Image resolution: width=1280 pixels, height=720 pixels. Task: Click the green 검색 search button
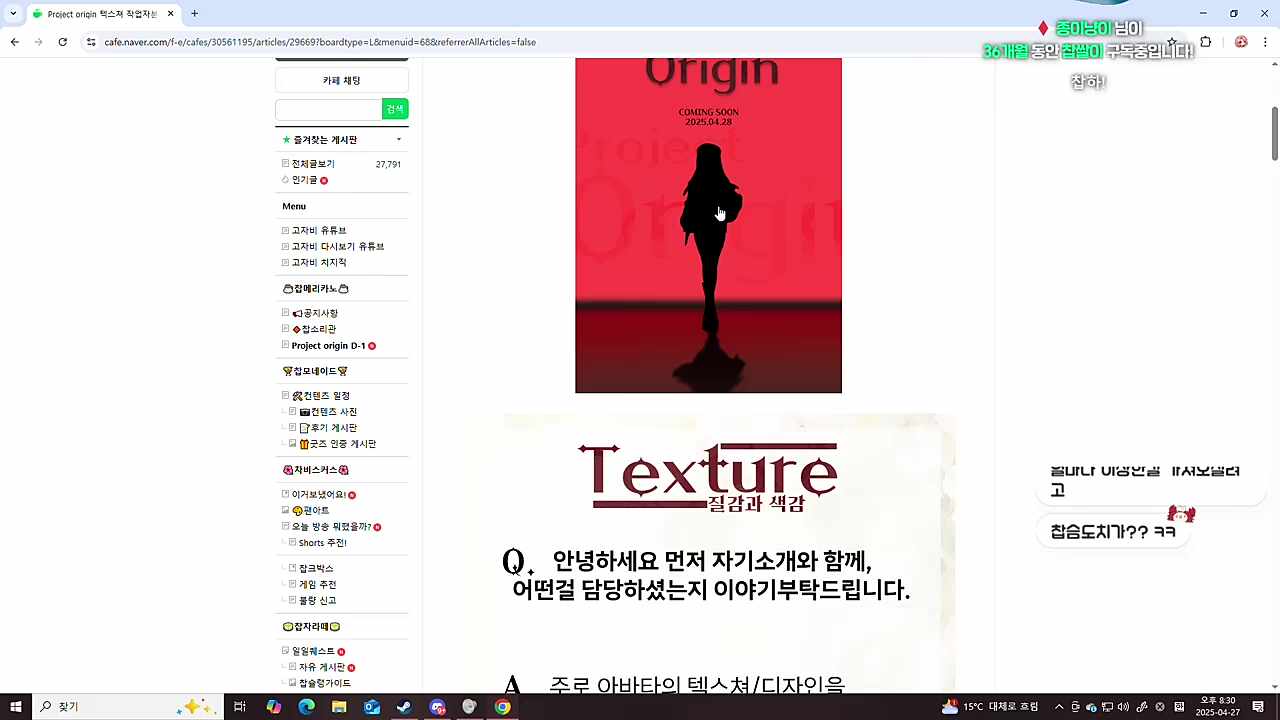click(395, 109)
